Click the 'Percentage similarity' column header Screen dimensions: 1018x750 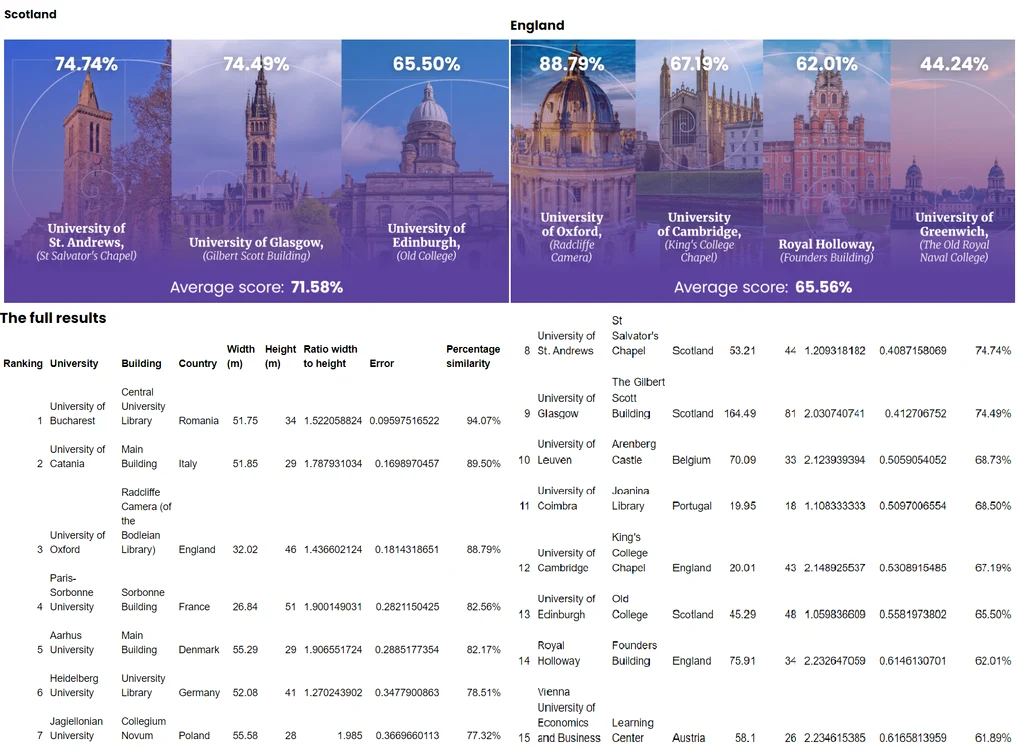473,356
